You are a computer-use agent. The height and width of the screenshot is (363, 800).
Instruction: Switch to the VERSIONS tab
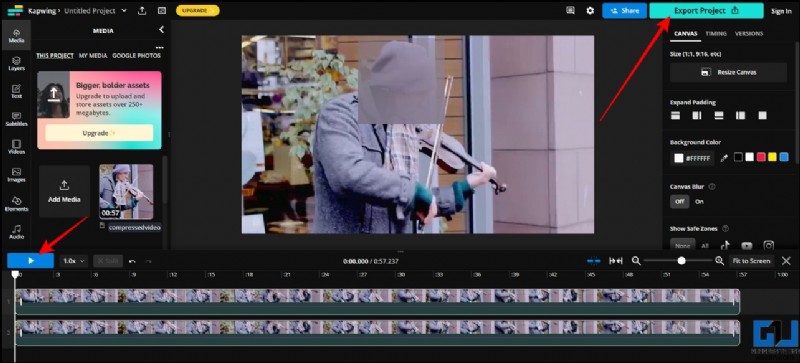(749, 33)
